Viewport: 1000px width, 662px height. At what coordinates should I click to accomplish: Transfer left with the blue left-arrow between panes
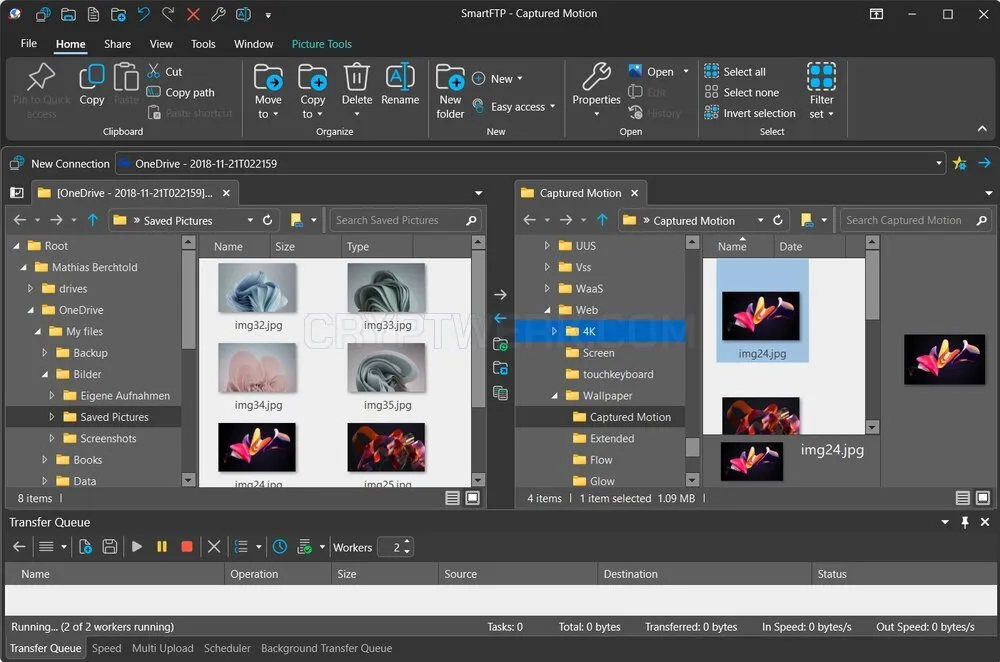(500, 318)
